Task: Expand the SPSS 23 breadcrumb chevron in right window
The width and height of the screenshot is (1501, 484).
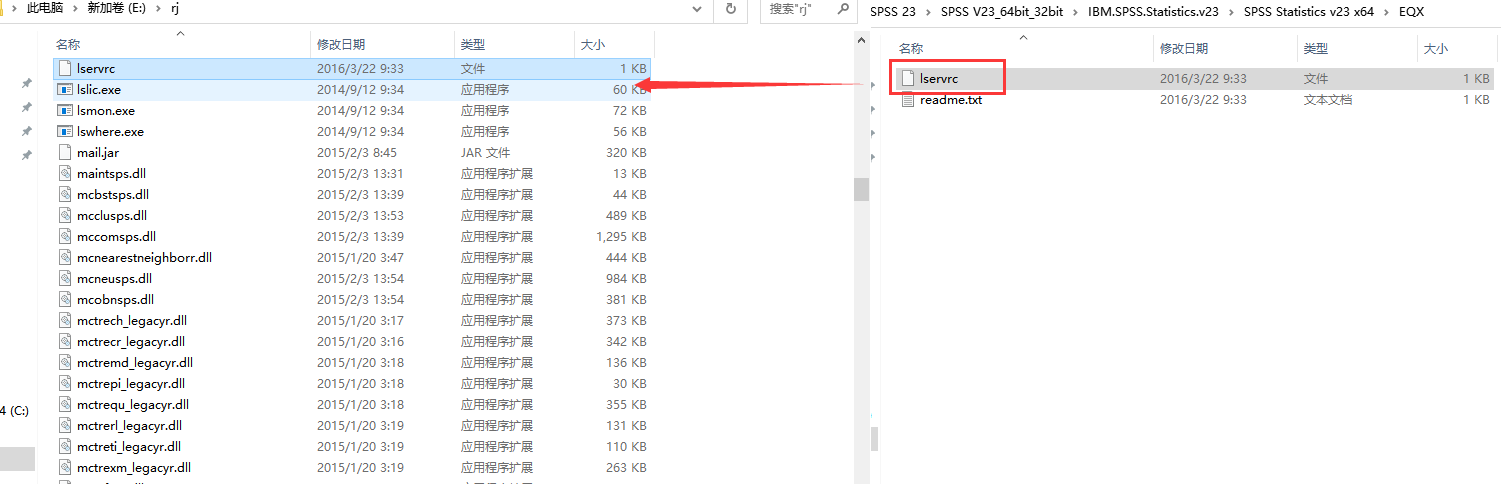Action: pos(928,12)
